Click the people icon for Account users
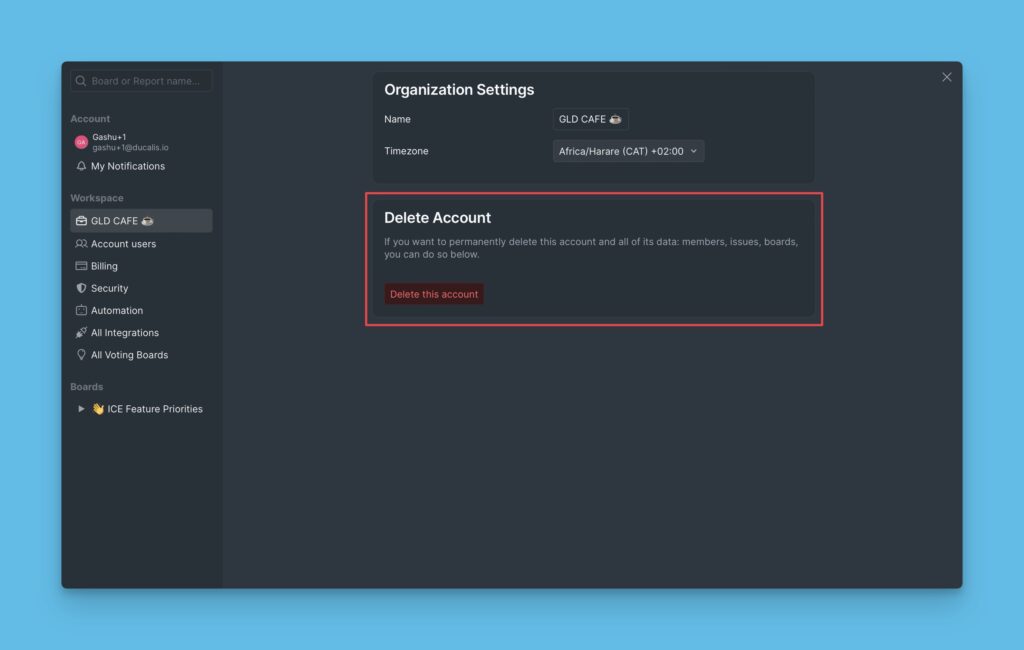This screenshot has height=650, width=1024. pos(81,244)
